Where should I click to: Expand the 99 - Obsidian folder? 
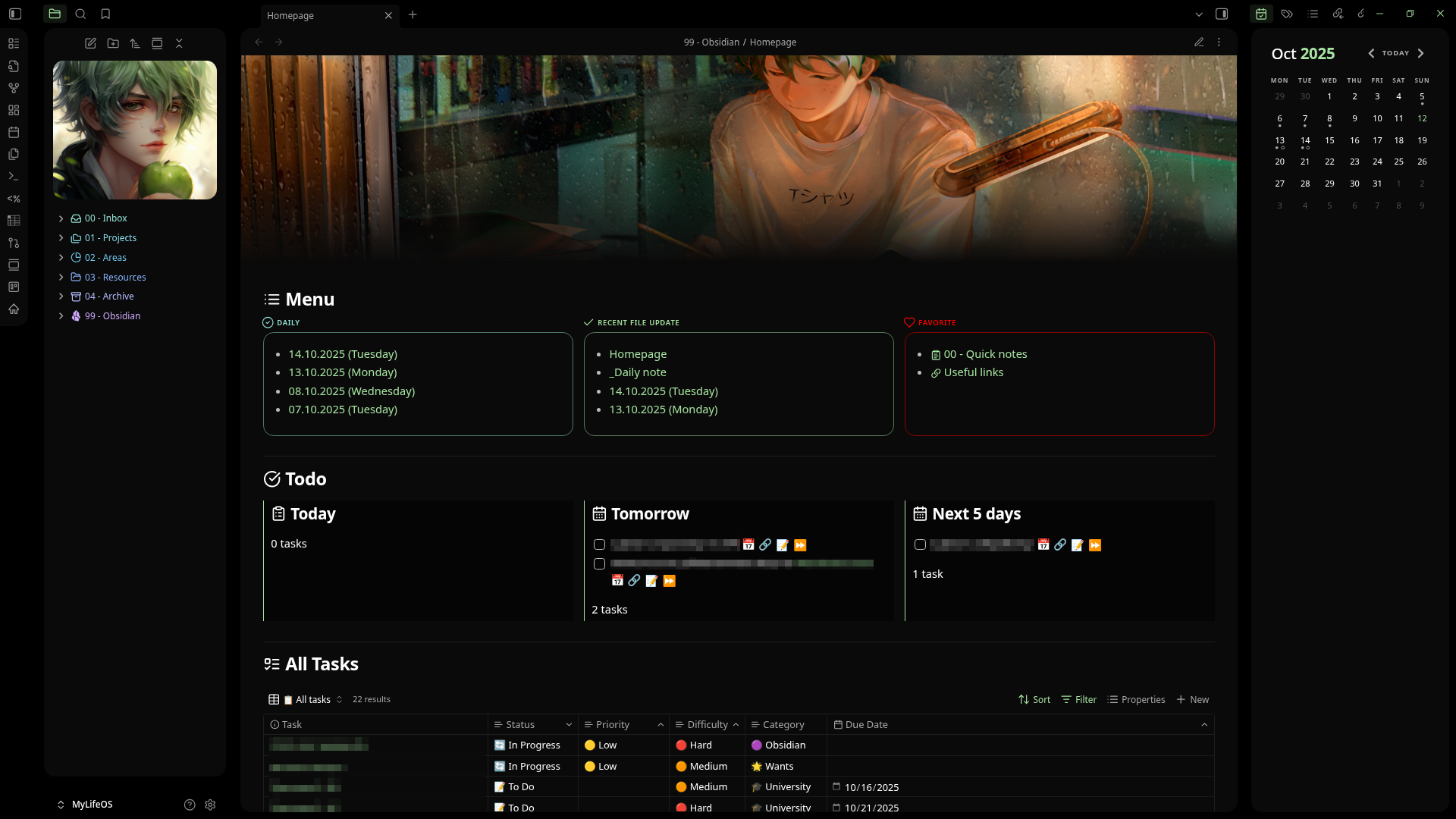coord(61,316)
